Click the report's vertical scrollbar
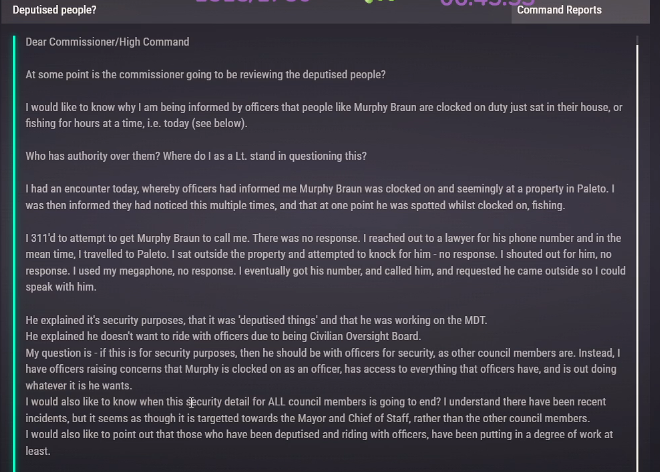 point(637,253)
